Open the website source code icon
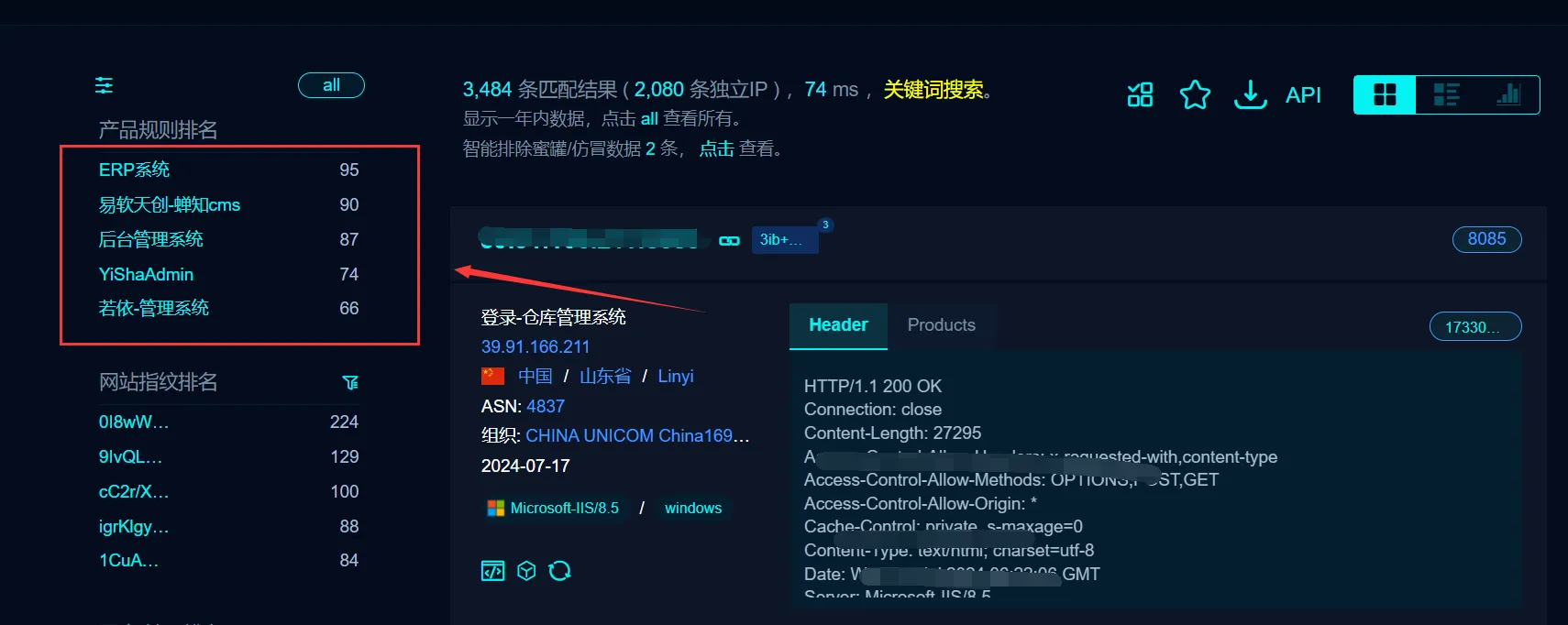This screenshot has width=1568, height=625. click(x=493, y=571)
